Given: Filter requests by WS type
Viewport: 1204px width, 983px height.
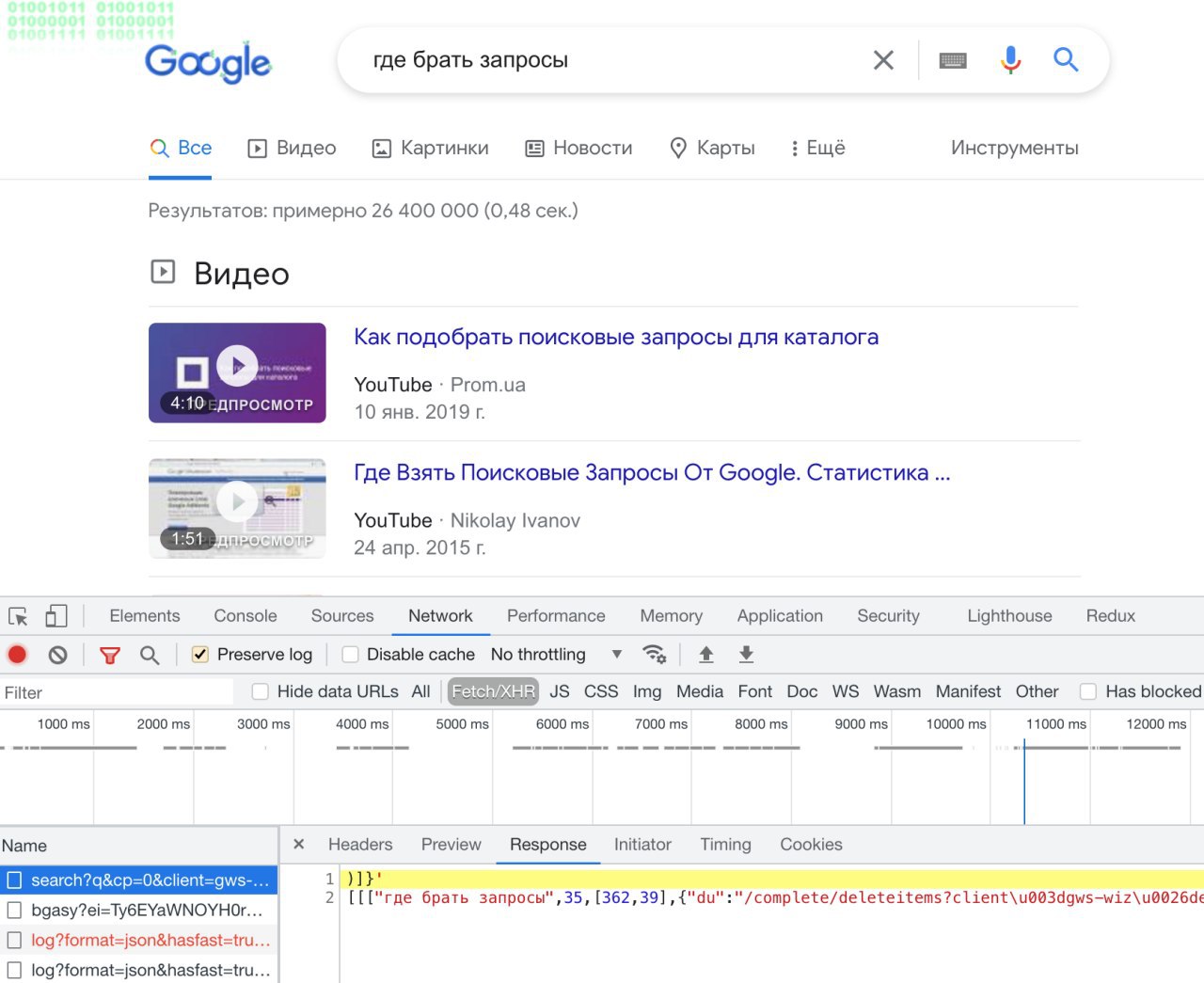Looking at the screenshot, I should click(x=846, y=691).
